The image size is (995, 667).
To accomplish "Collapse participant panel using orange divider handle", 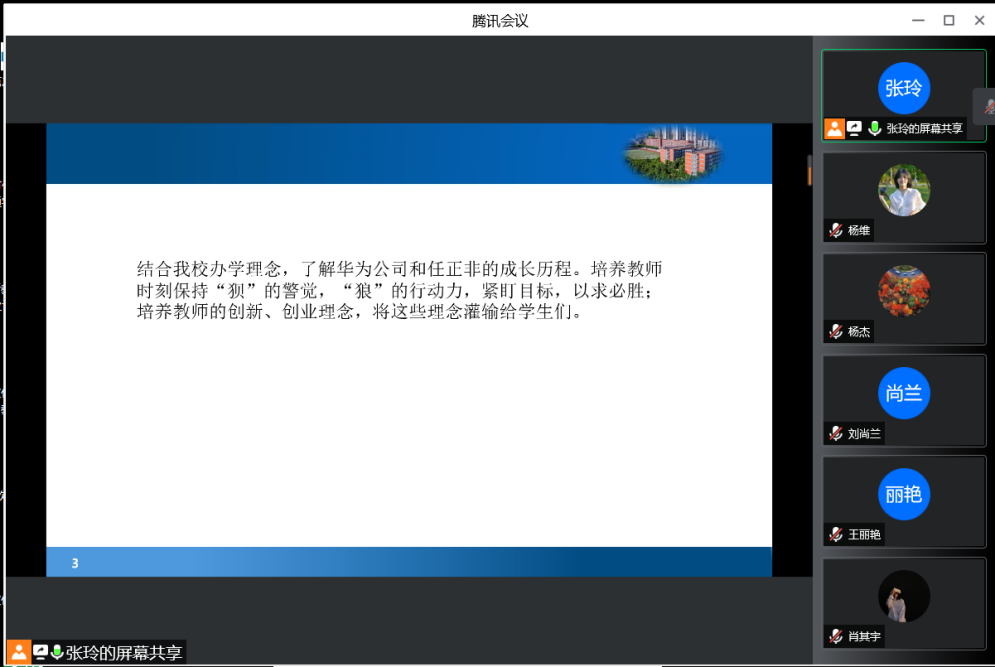I will tap(809, 170).
